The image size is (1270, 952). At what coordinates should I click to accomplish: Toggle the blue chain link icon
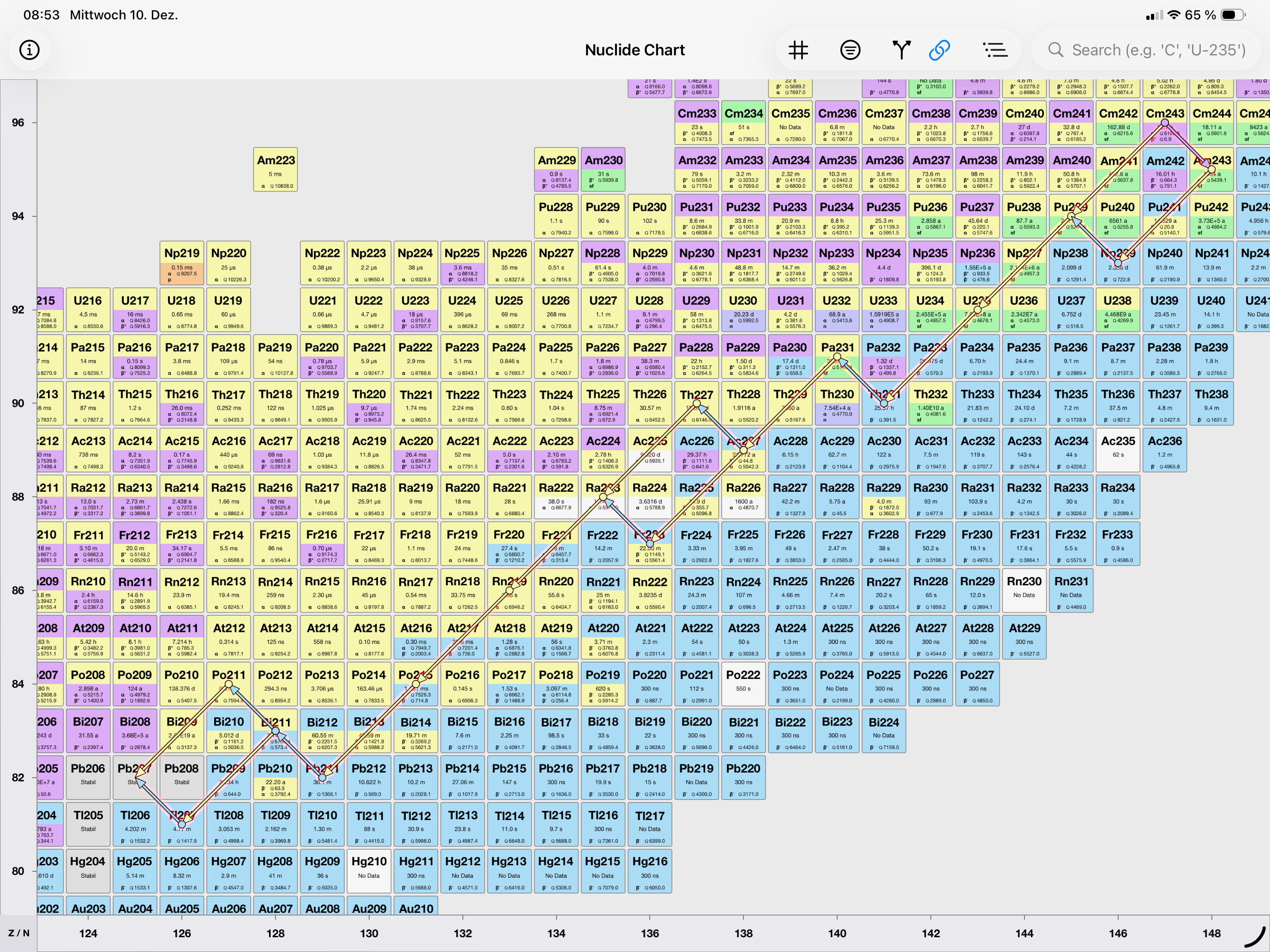click(939, 50)
